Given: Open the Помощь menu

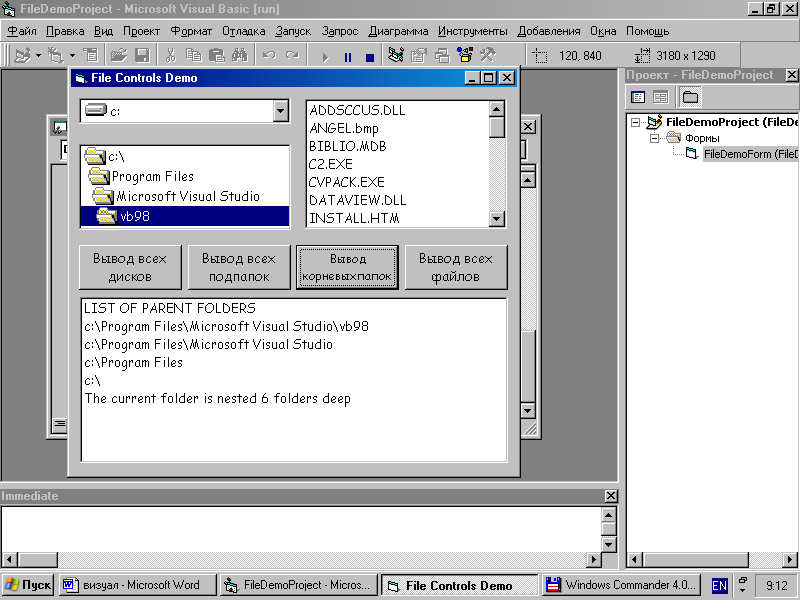Looking at the screenshot, I should tap(647, 31).
